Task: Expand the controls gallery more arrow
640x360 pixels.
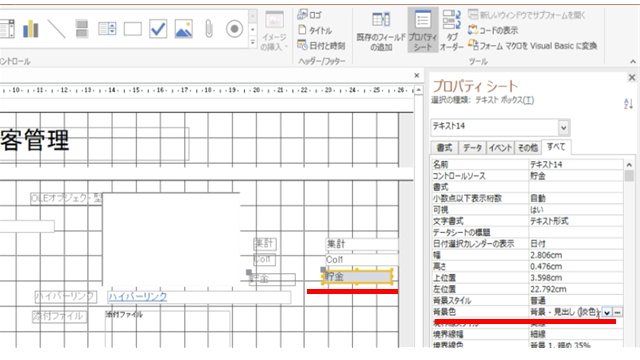Action: (253, 42)
